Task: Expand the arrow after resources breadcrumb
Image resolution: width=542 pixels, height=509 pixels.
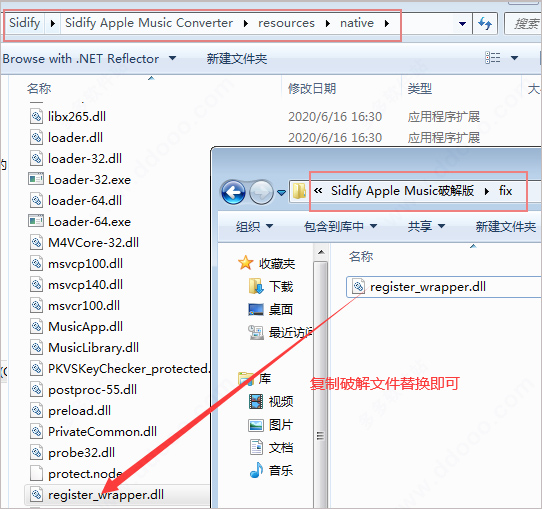Action: coord(328,23)
